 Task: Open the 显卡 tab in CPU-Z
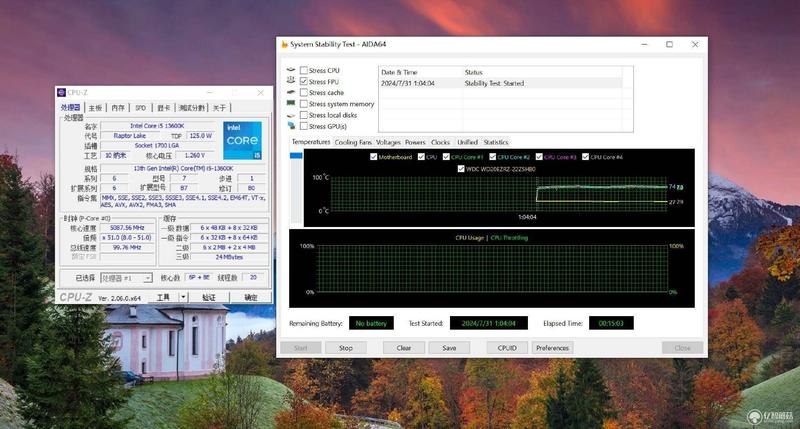coord(163,108)
